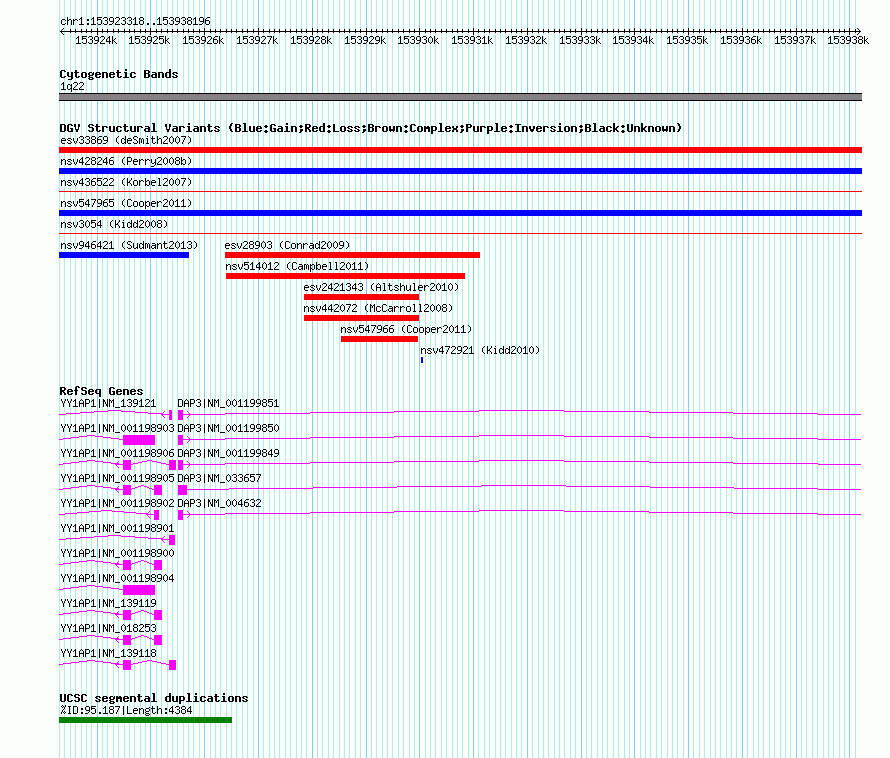Click the green segmental duplication bar
Screen dimensions: 890x758
(145, 720)
